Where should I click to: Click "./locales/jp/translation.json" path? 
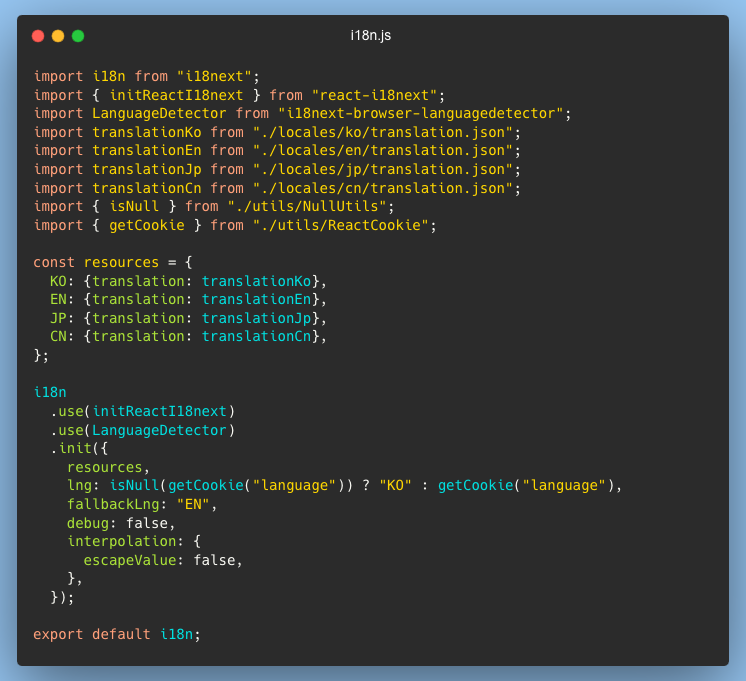tap(383, 169)
